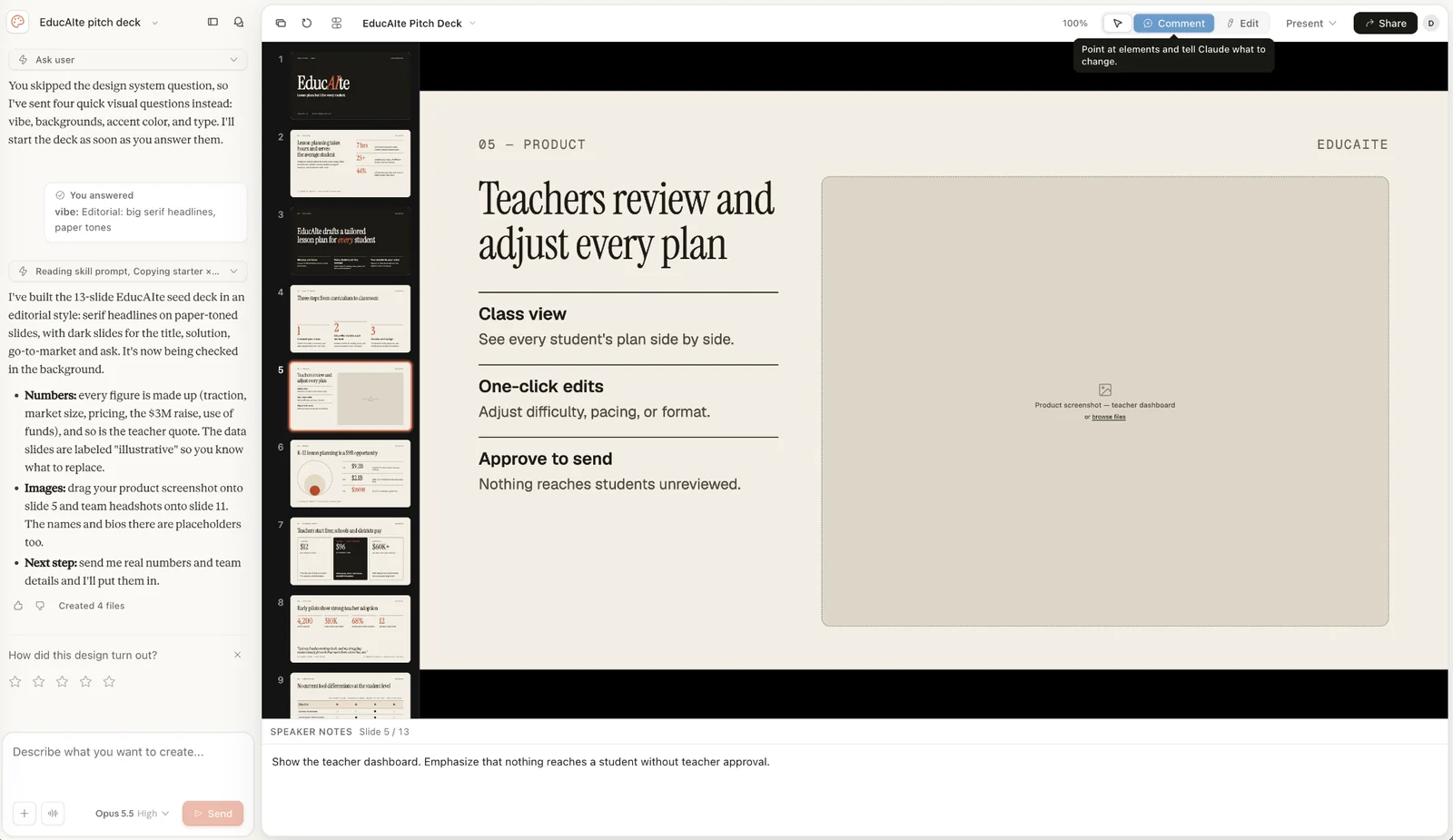Click the Share button
Image resolution: width=1453 pixels, height=840 pixels.
tap(1385, 24)
